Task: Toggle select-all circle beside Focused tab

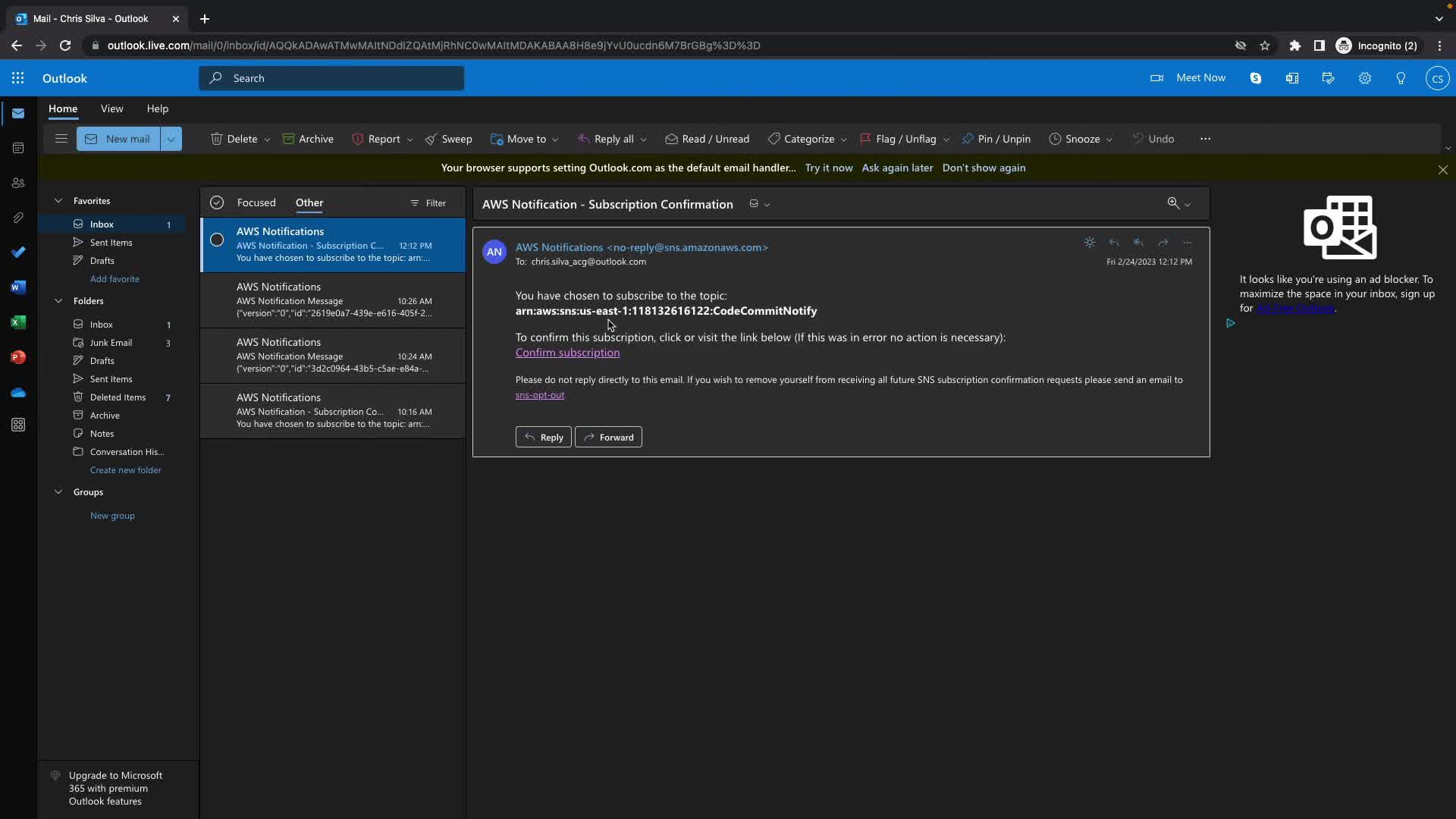Action: [217, 202]
